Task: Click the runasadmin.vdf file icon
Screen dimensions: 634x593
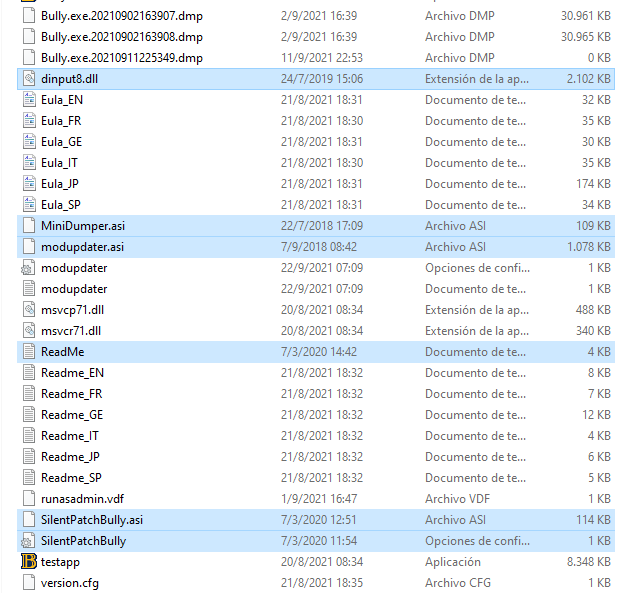Action: tap(29, 499)
